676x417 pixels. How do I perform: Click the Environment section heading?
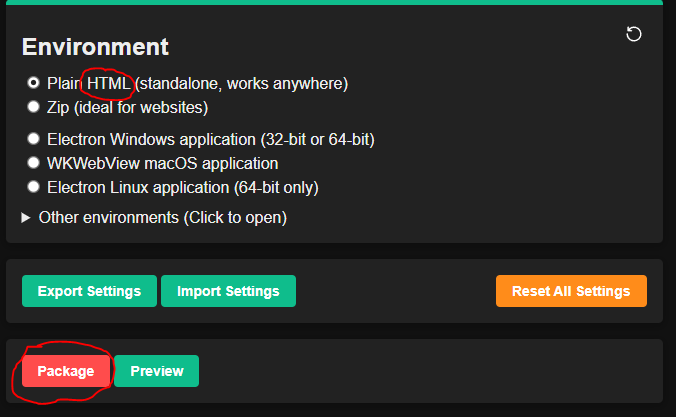click(x=95, y=47)
